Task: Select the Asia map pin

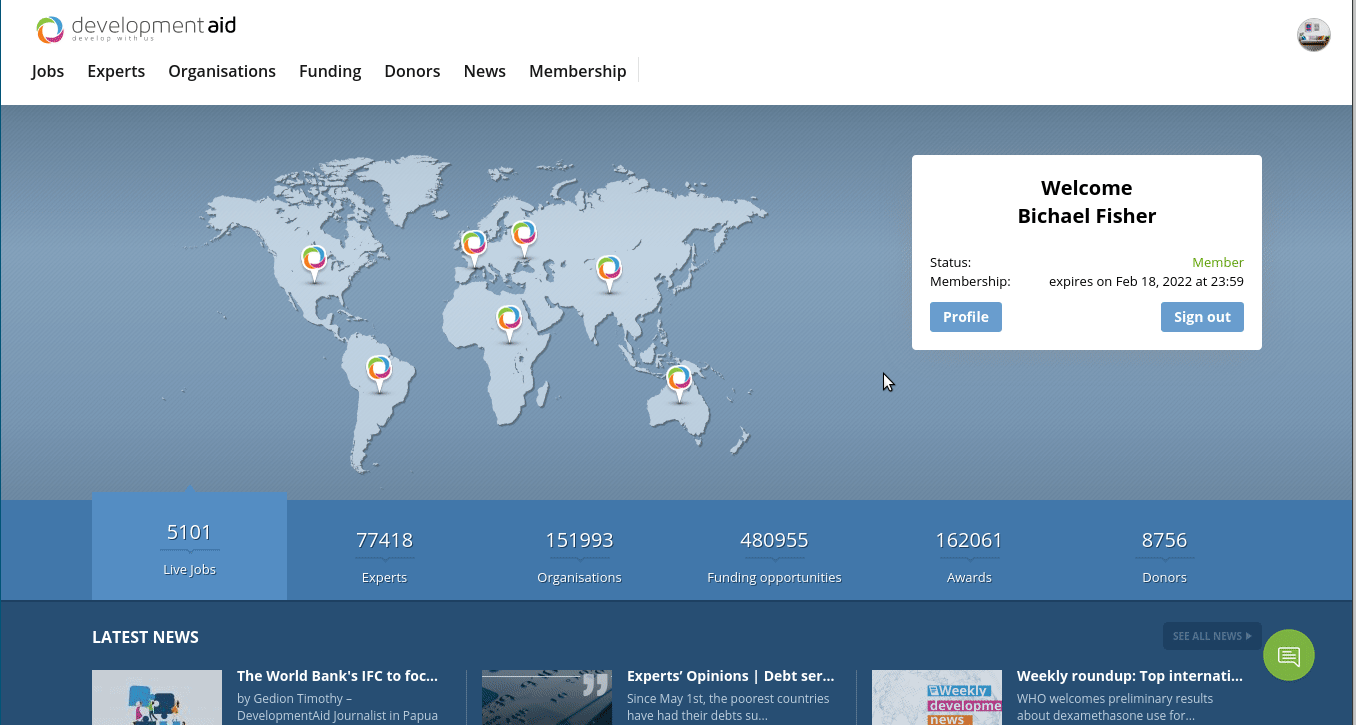Action: click(609, 273)
